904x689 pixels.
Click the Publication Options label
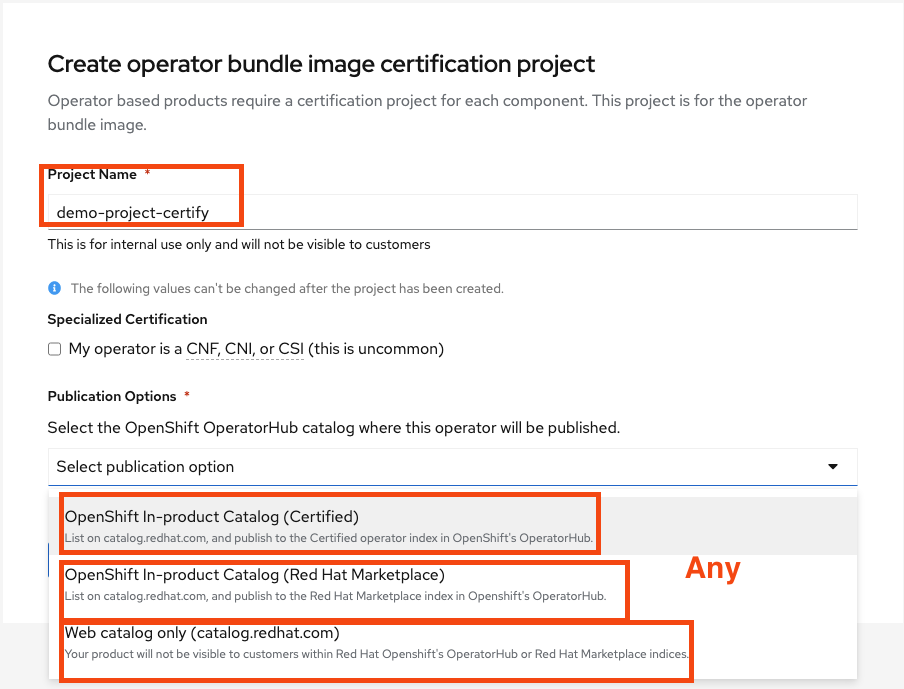click(x=112, y=396)
